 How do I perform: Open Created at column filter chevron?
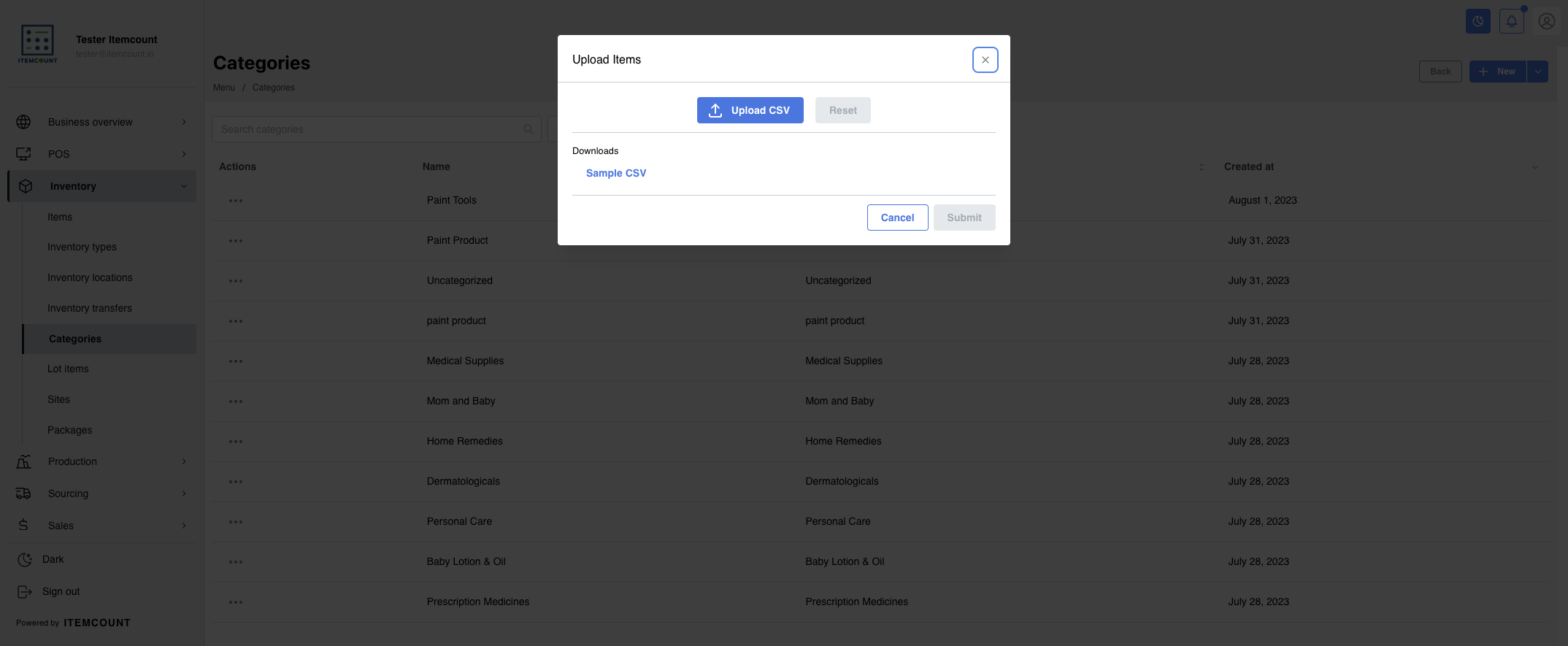[1534, 167]
